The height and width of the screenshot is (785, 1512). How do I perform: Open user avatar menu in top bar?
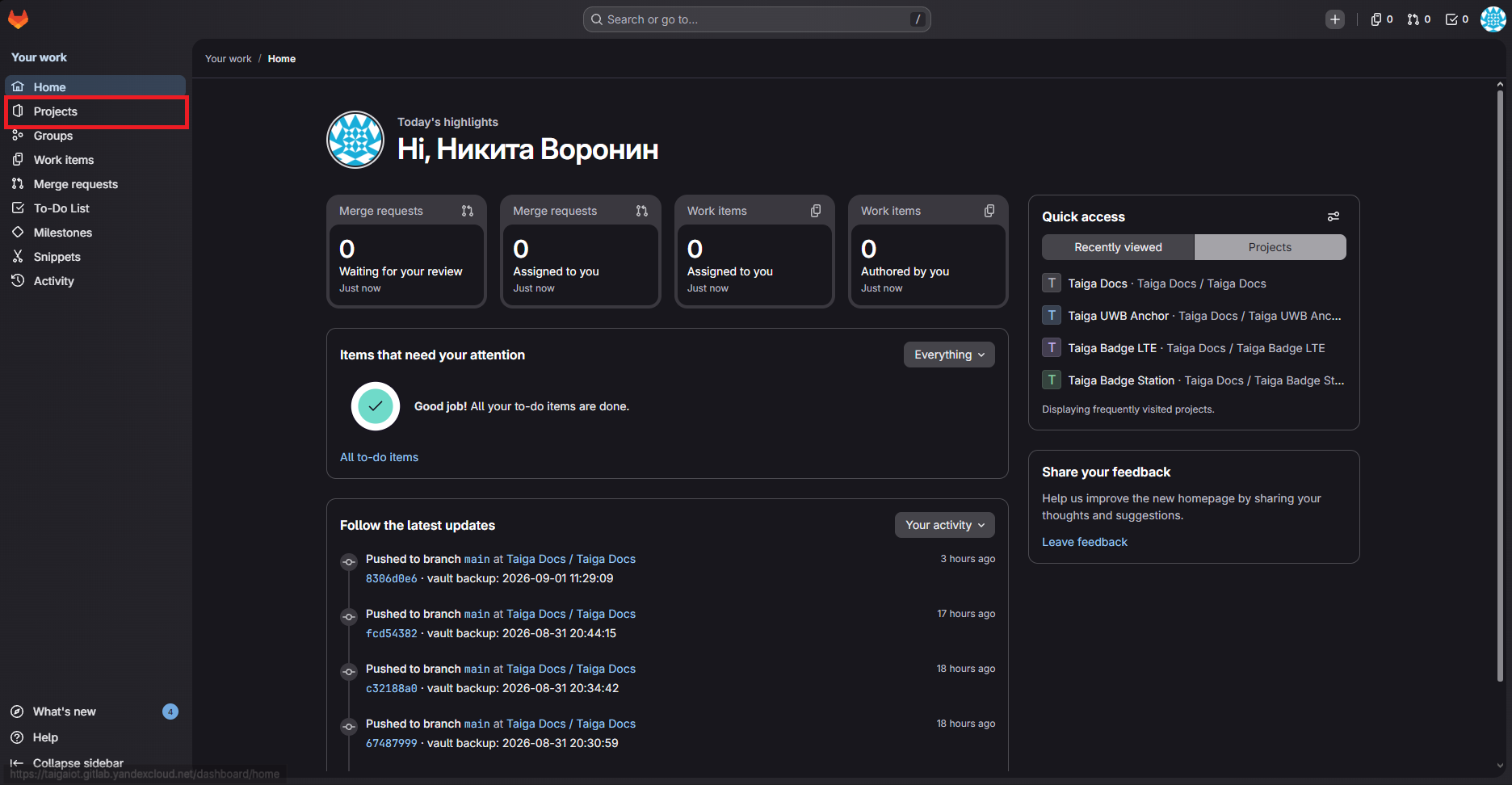tap(1493, 19)
